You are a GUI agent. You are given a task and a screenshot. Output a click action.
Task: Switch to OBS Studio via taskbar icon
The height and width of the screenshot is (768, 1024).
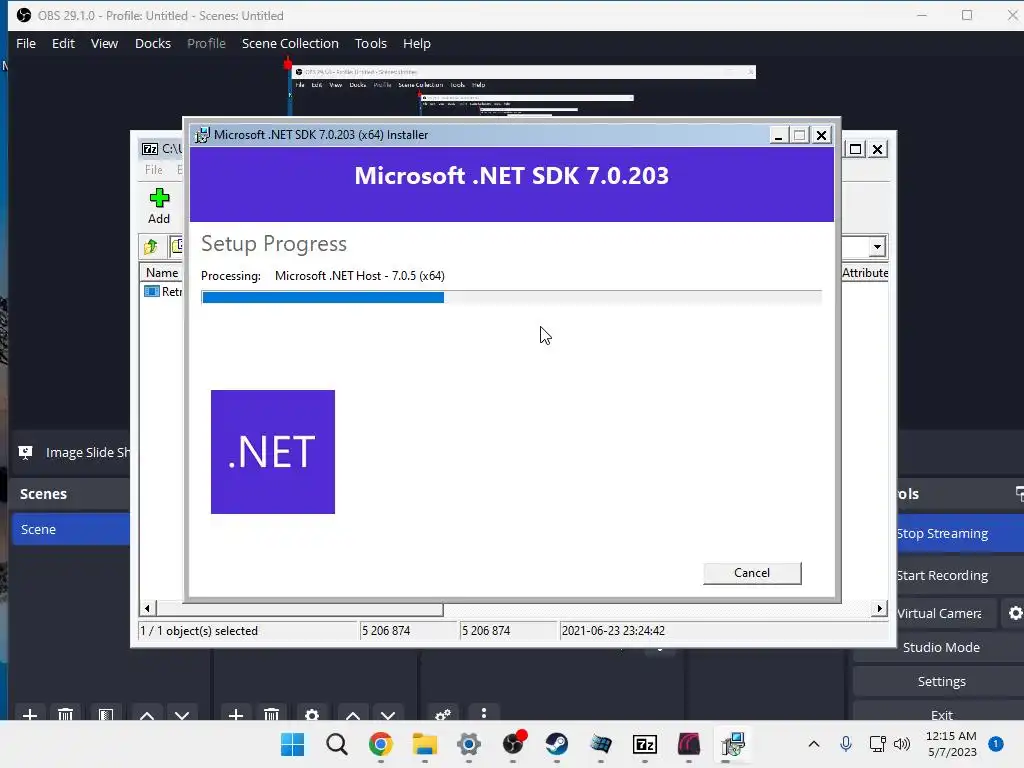[513, 744]
